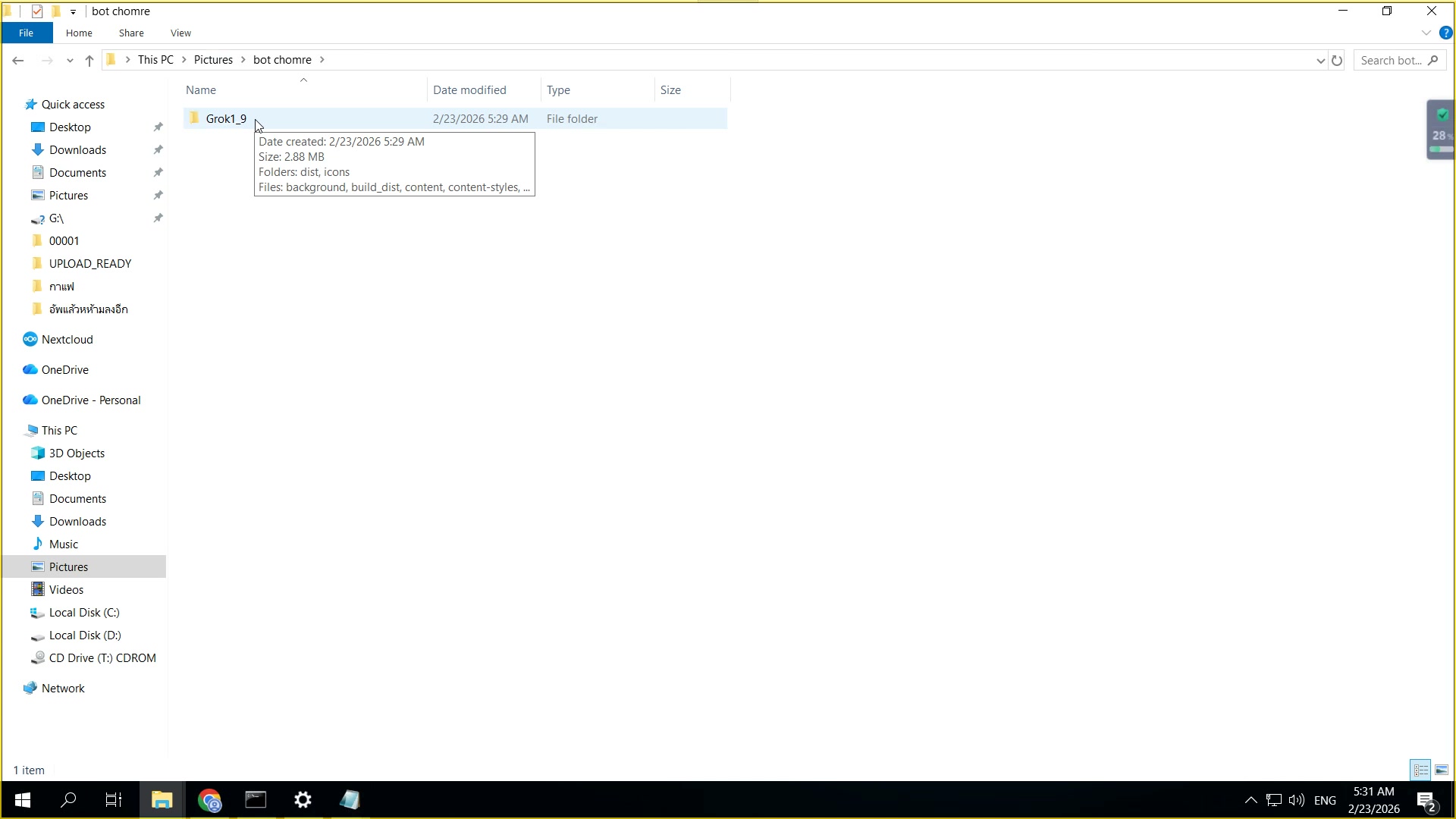Open the network icon in system tray
Screen dimensions: 1456x819
(1273, 799)
